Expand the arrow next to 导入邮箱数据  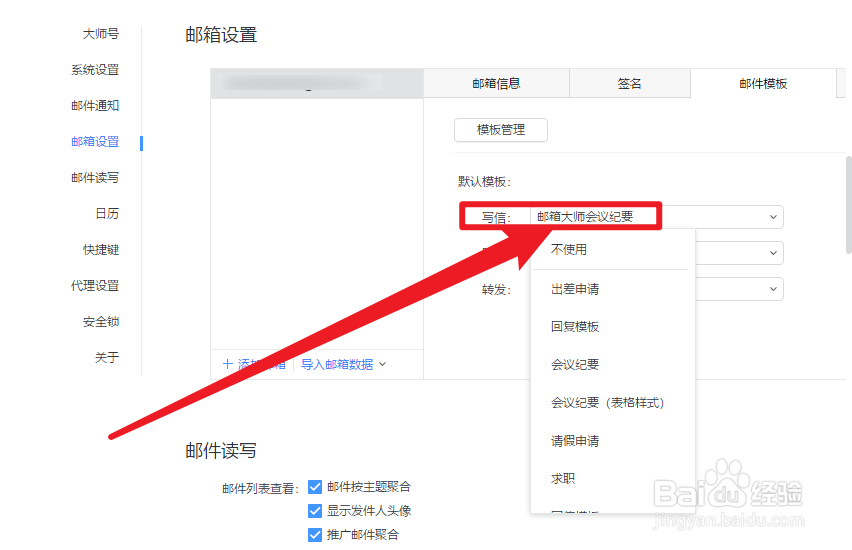tap(383, 364)
